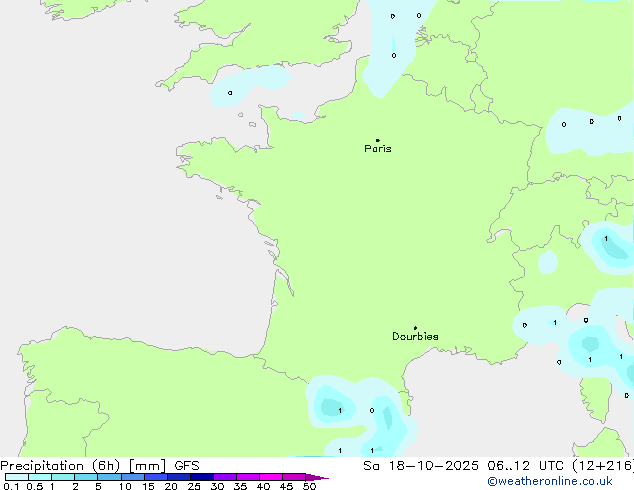This screenshot has width=634, height=490.
Task: Select the Sa 18-10-2025 06..12 UTC date text
Action: pyautogui.click(x=466, y=466)
